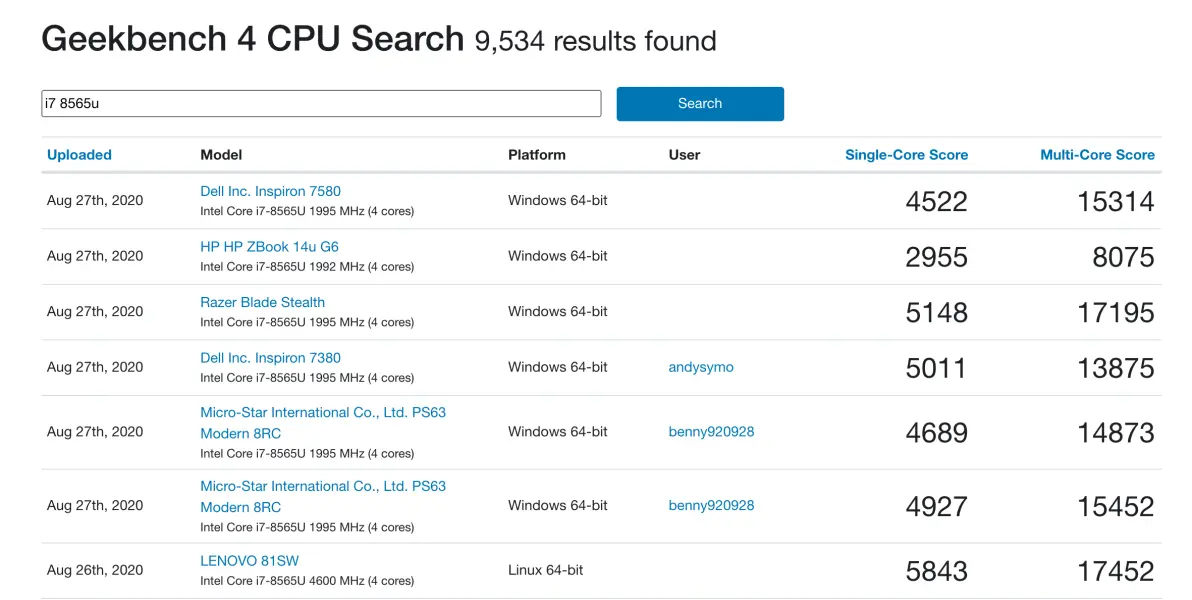
Task: Click Windows 64-bit in HP ZBook row
Action: pyautogui.click(x=558, y=256)
